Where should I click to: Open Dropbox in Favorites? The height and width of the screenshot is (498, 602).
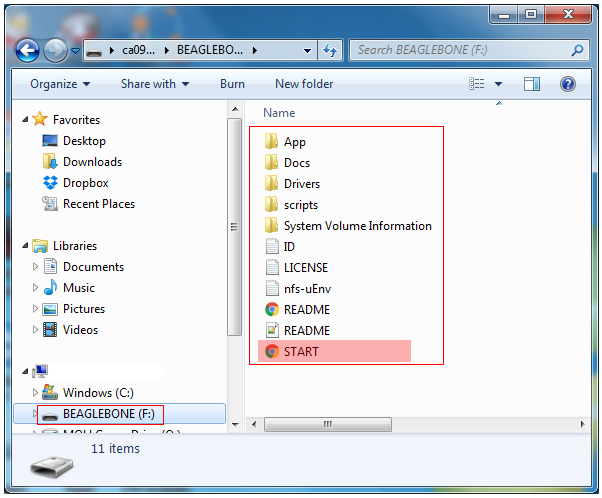click(86, 183)
